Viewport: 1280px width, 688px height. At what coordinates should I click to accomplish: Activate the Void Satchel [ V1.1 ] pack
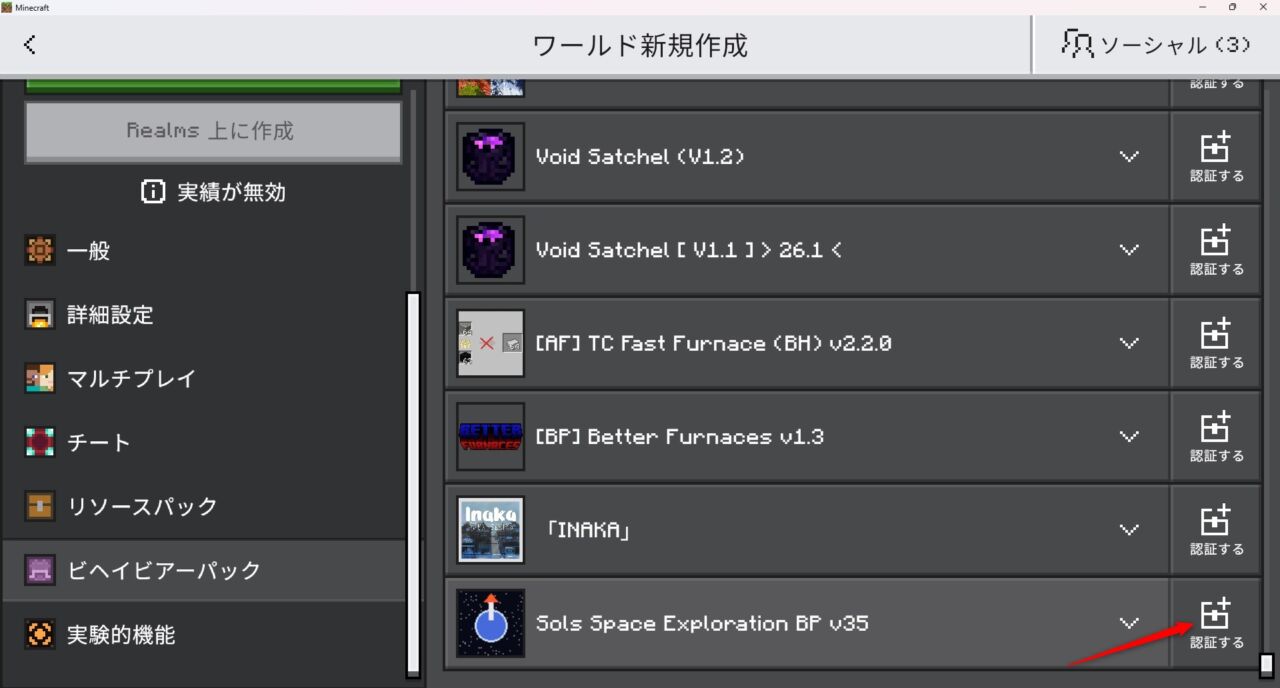1216,250
